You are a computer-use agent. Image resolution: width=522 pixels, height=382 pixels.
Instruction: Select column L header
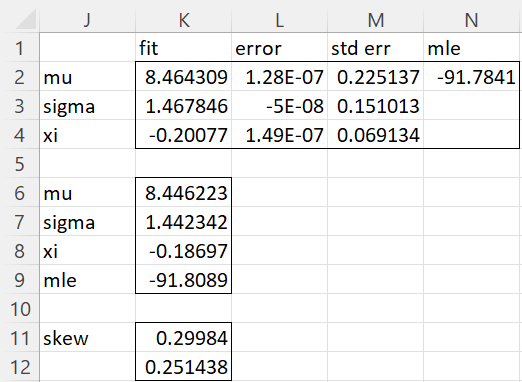point(280,20)
